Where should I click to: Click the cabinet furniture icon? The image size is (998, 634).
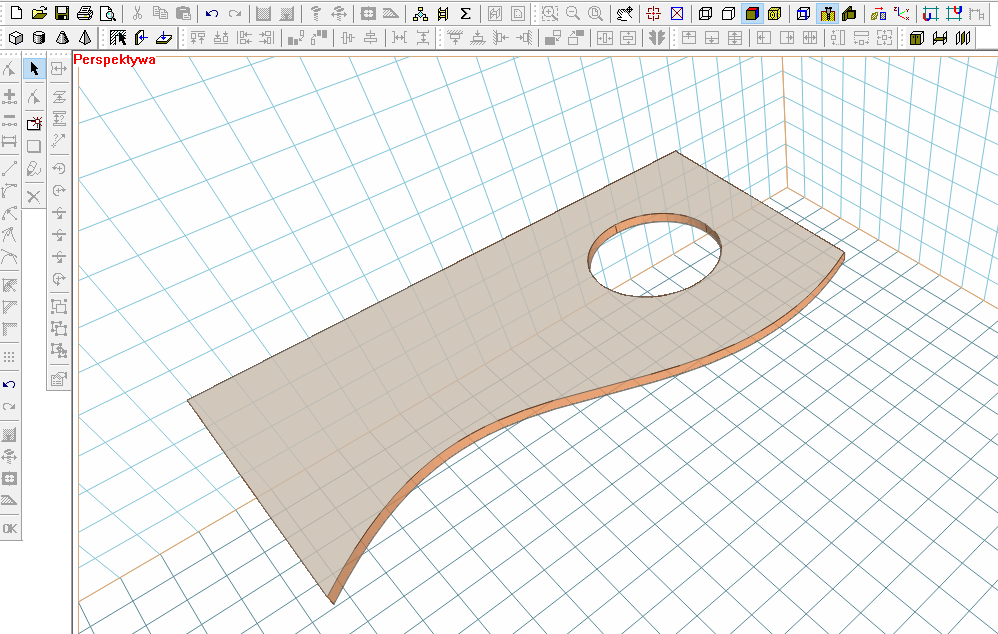click(917, 38)
